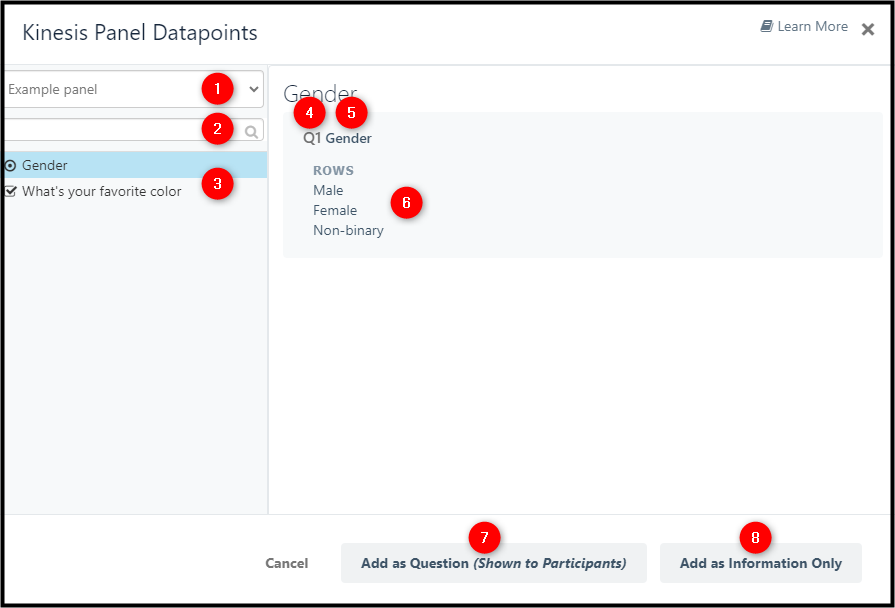Click the X icon to close dialog
Image resolution: width=895 pixels, height=608 pixels.
(868, 28)
